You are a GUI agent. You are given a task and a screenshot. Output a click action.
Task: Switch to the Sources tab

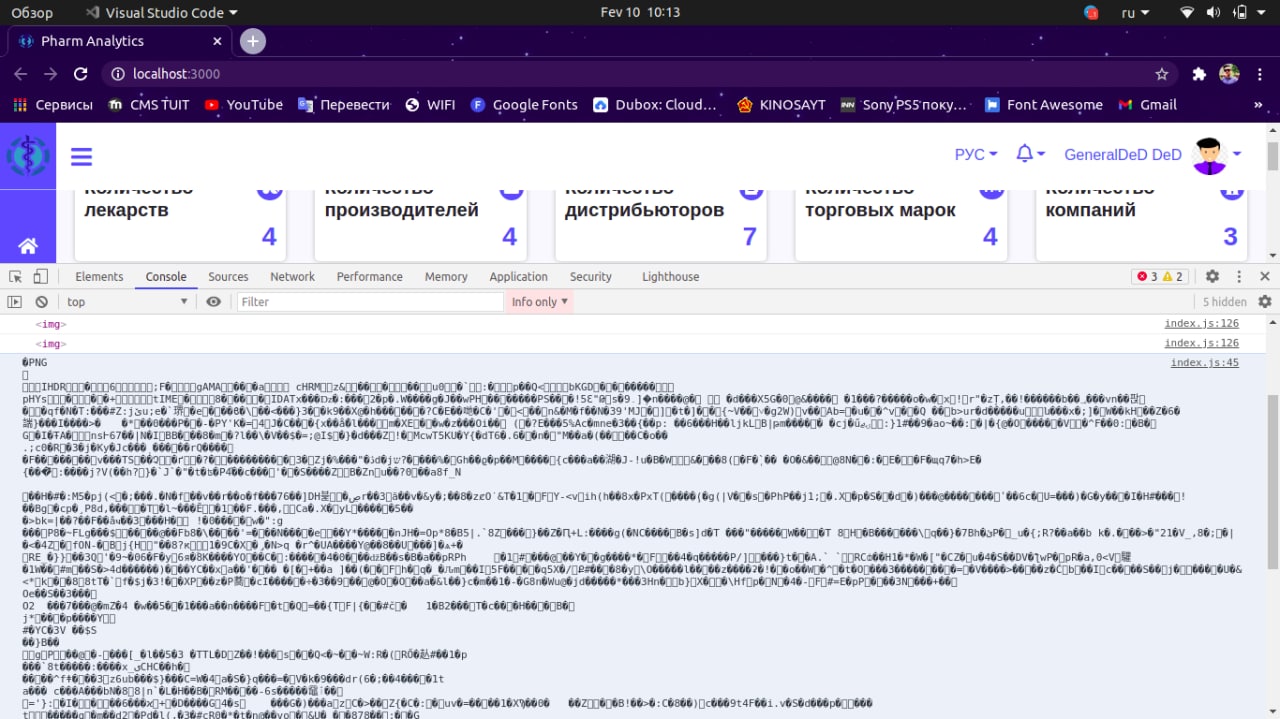(x=228, y=277)
